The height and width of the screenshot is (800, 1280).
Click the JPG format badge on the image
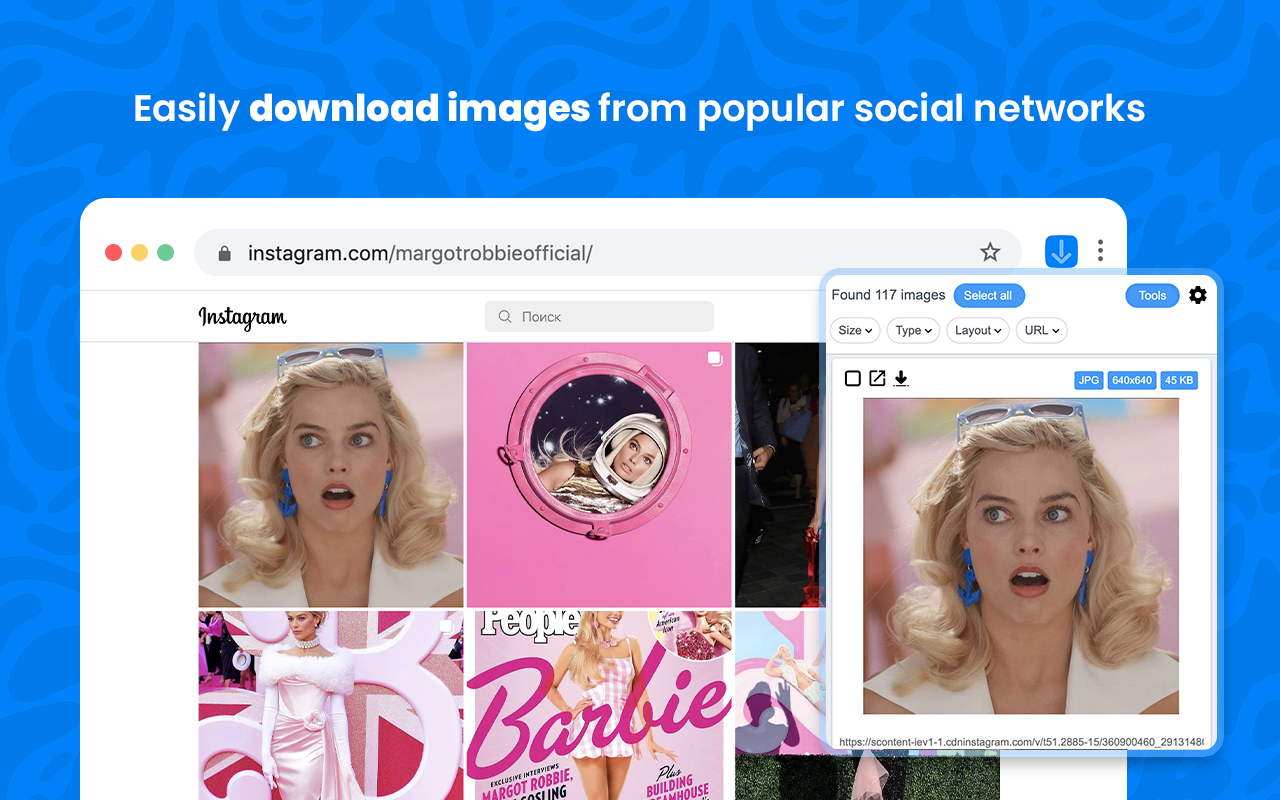1088,380
